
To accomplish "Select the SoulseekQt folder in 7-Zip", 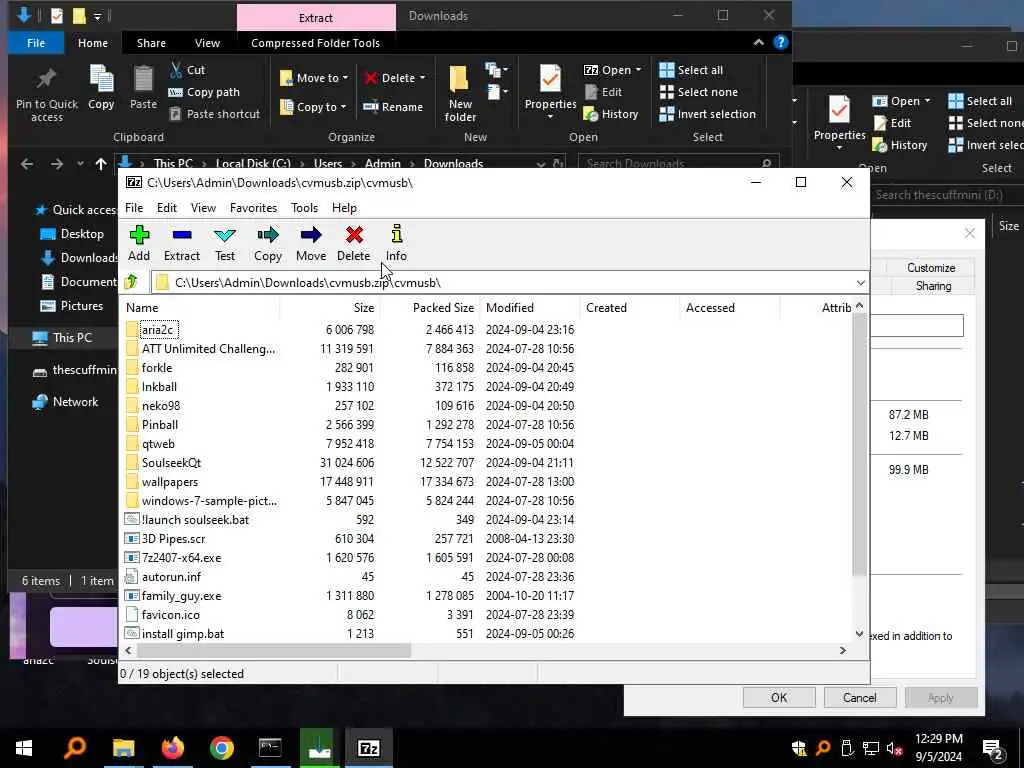I will click(171, 462).
